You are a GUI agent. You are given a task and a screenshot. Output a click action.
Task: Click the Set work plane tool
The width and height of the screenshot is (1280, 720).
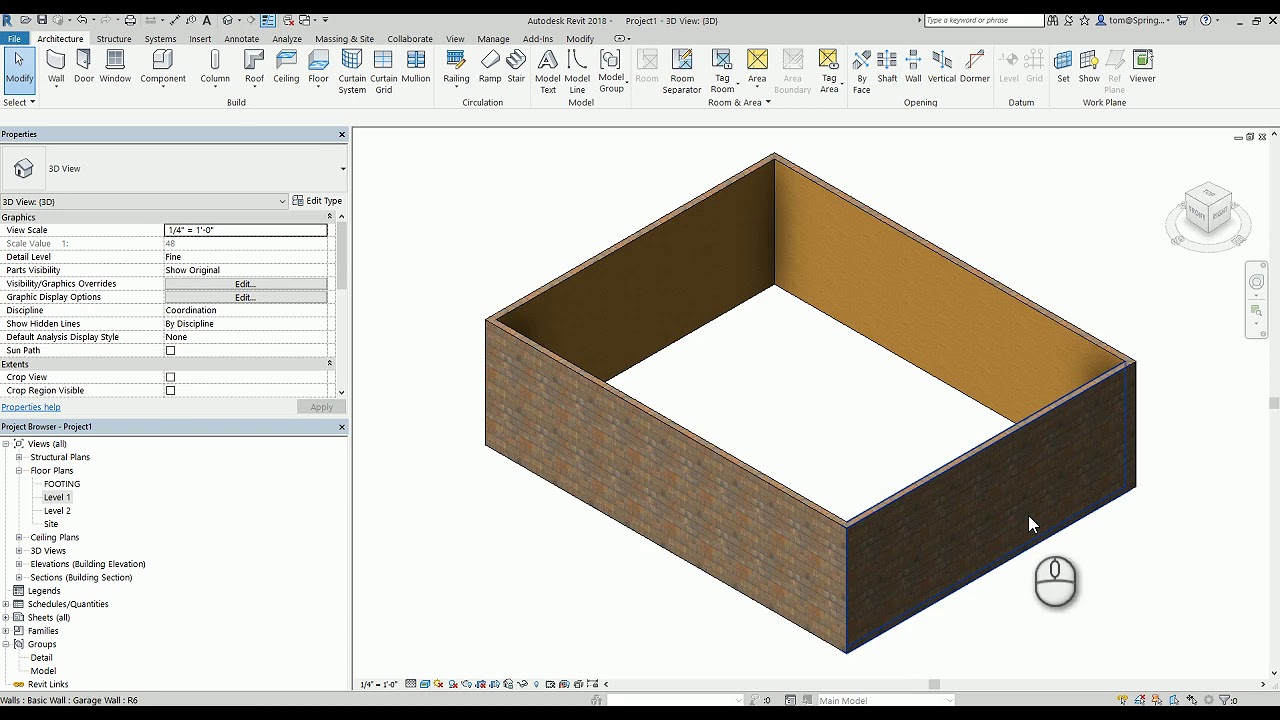1063,67
